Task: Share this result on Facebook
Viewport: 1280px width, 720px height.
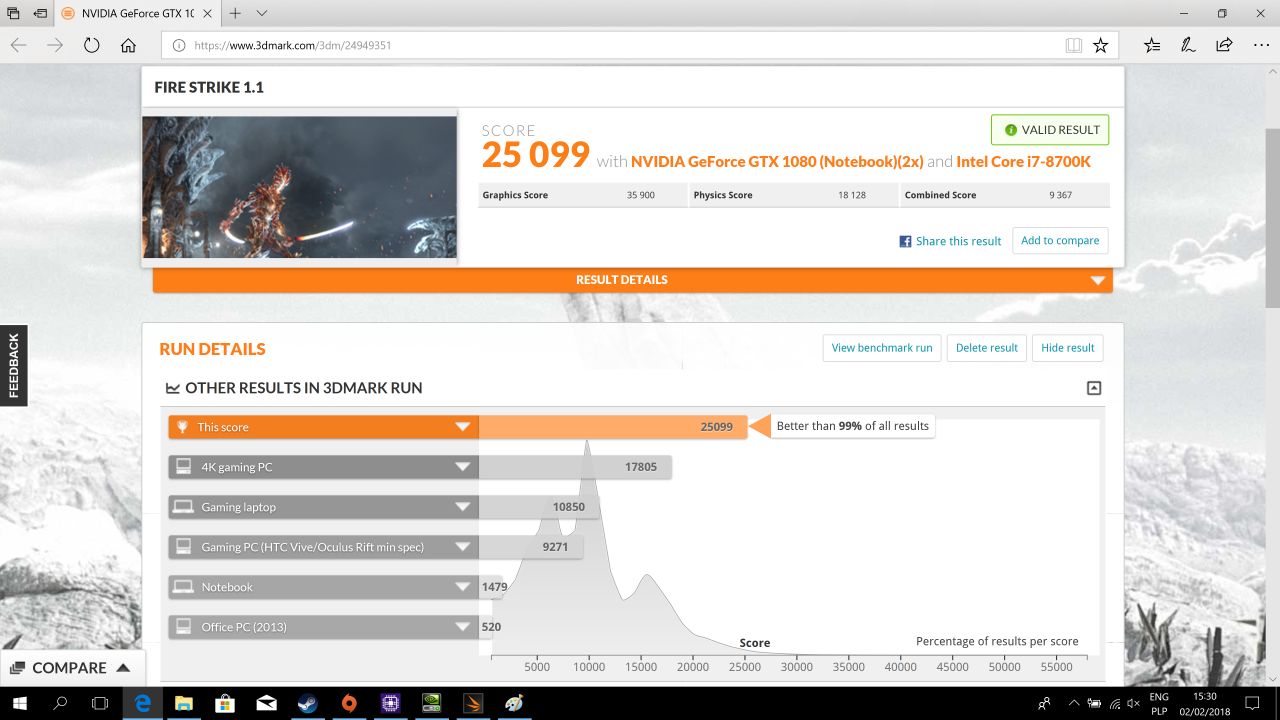Action: pyautogui.click(x=950, y=241)
